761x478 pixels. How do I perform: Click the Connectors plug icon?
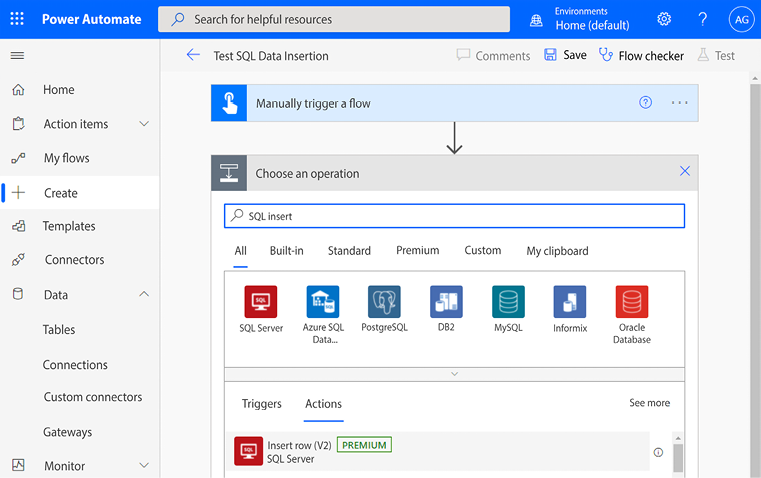pyautogui.click(x=18, y=260)
